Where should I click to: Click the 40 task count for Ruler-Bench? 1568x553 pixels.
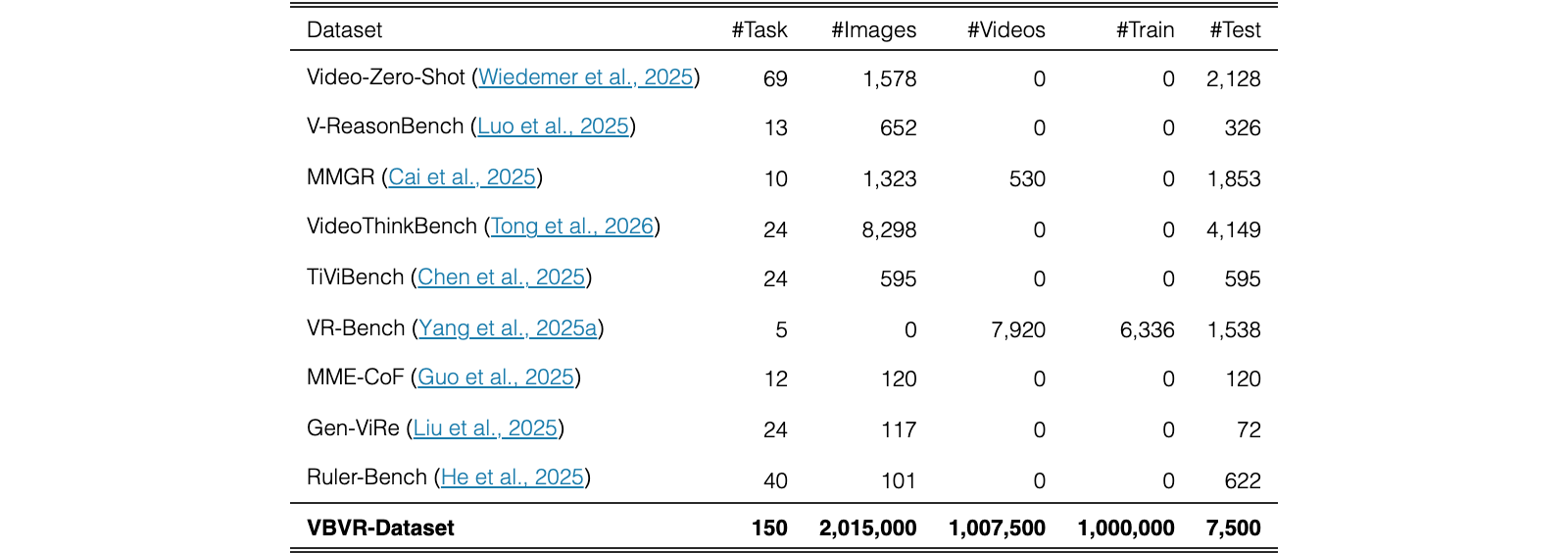775,481
